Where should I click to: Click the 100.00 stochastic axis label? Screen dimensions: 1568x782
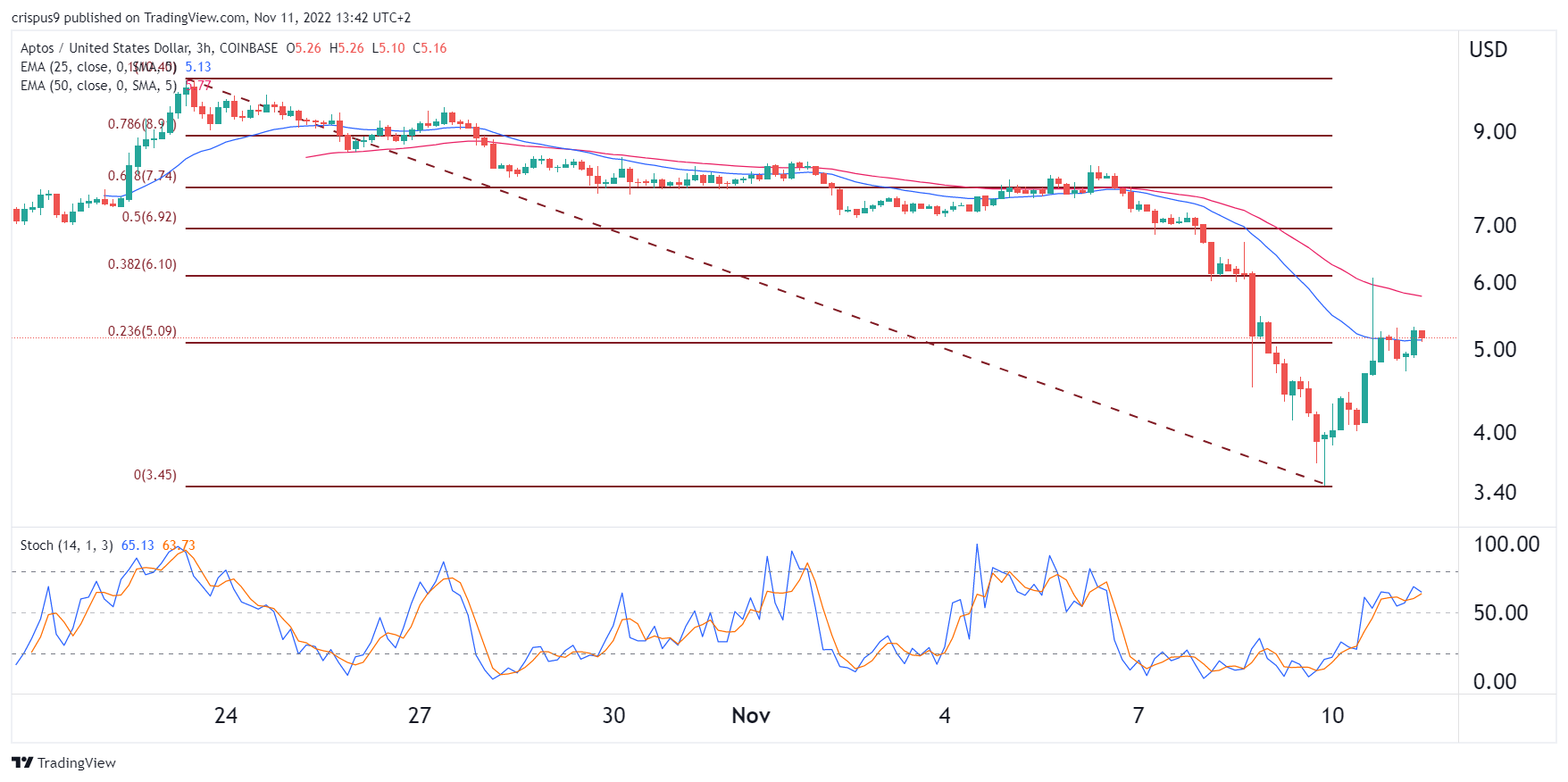click(1506, 545)
